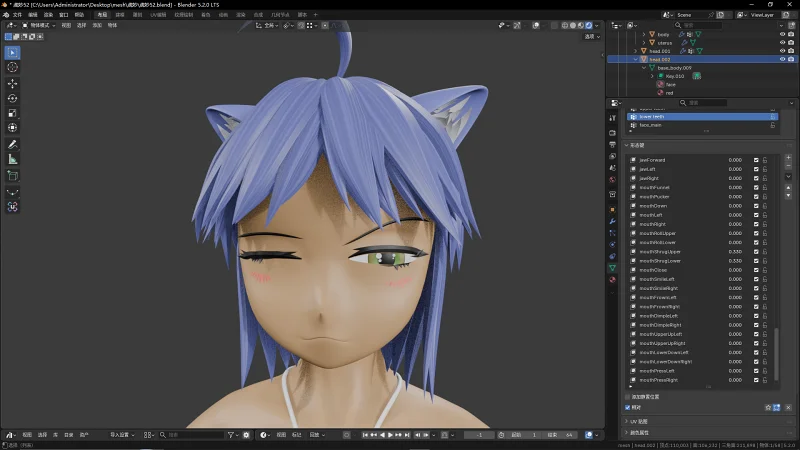
Task: Click the play animation button
Action: tap(390, 435)
